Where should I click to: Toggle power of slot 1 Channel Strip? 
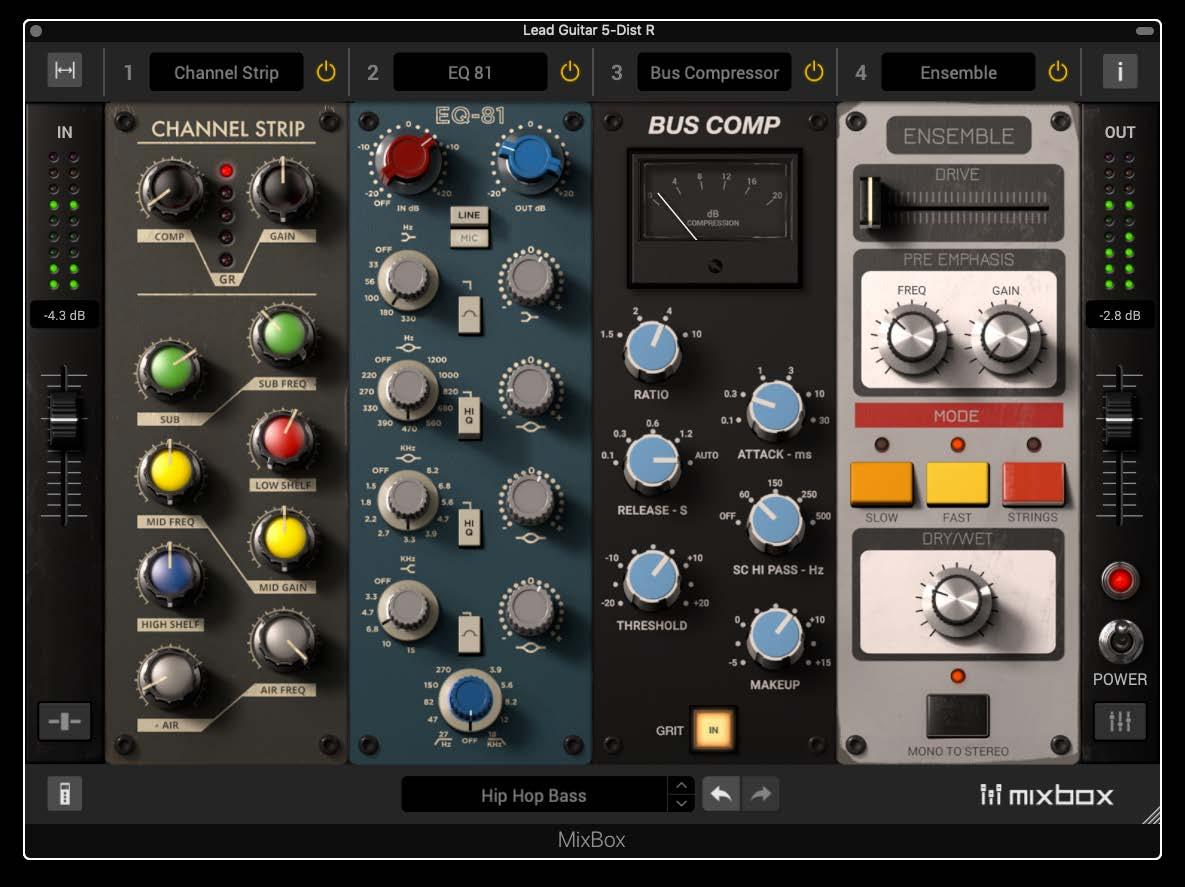pyautogui.click(x=326, y=73)
